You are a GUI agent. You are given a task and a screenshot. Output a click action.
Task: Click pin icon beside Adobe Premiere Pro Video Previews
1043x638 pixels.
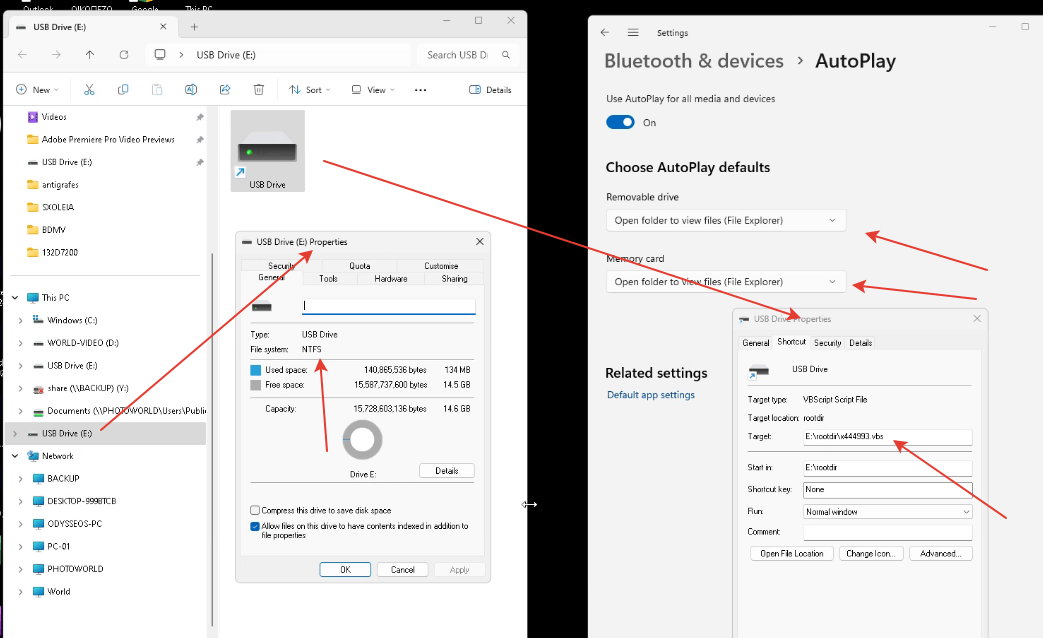(x=200, y=140)
